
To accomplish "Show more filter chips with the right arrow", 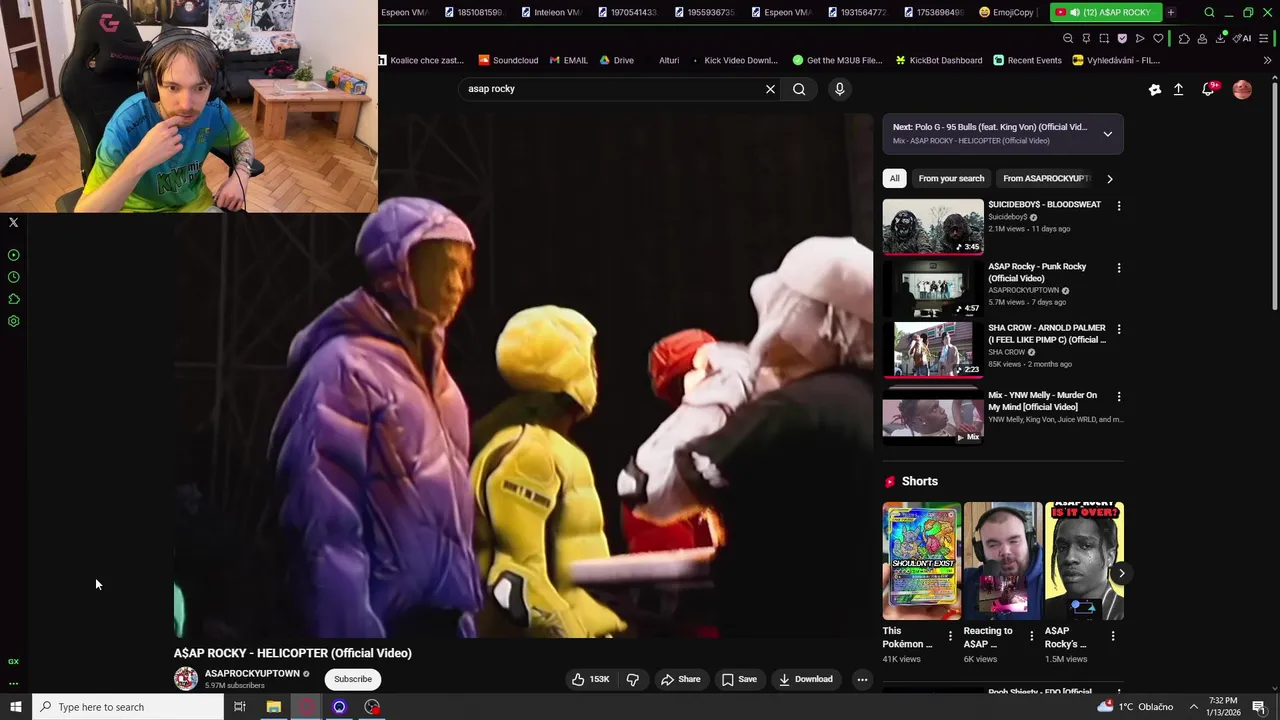I will [1109, 178].
